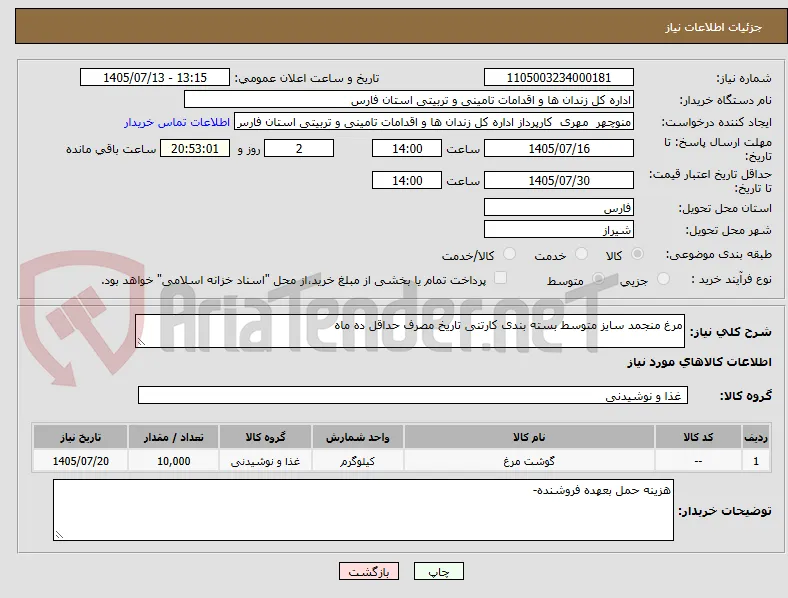Click the ردیف column header
This screenshot has width=788, height=598.
756,437
